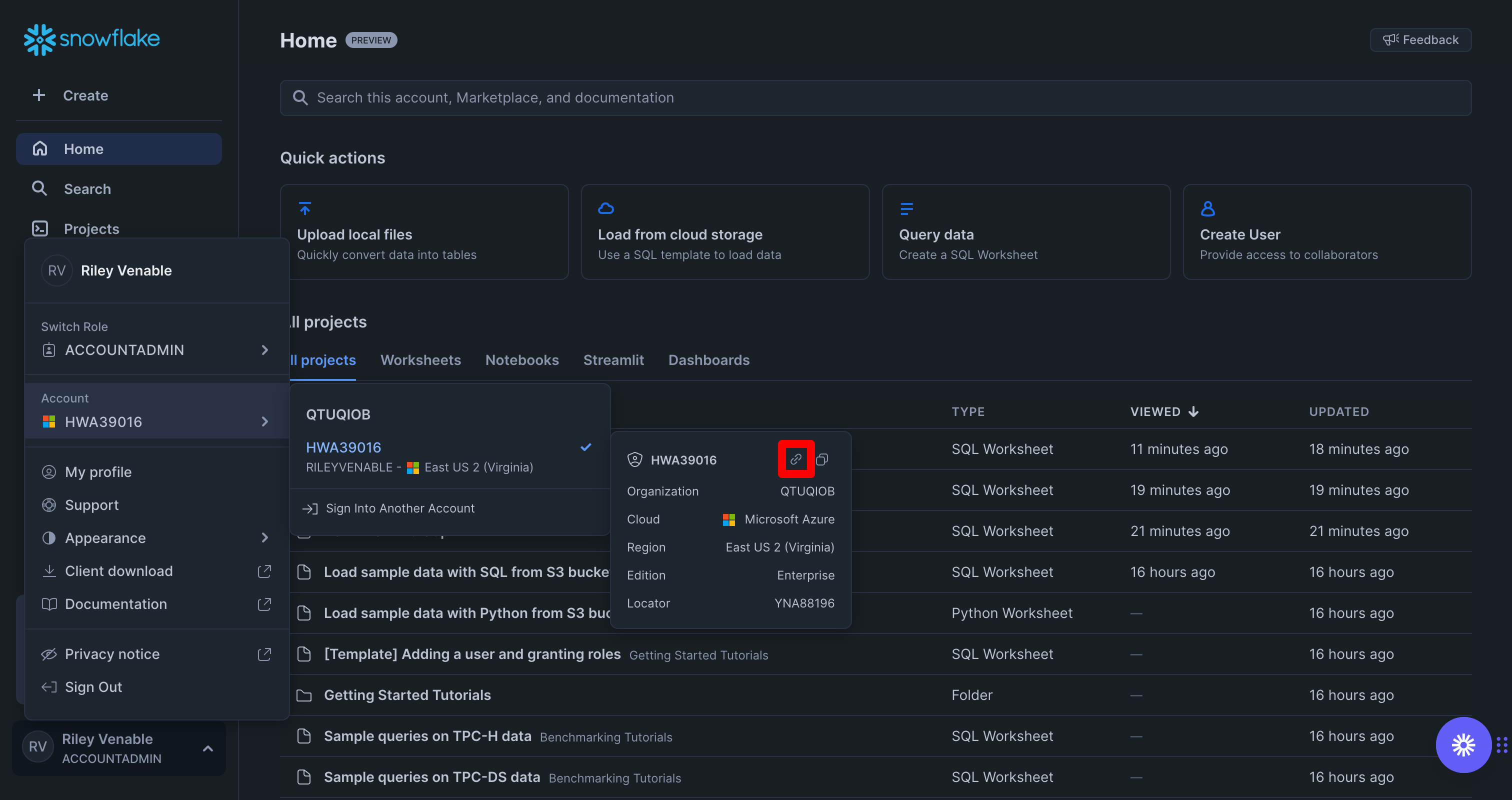Click the Create User person icon
This screenshot has width=1512, height=800.
tap(1207, 208)
